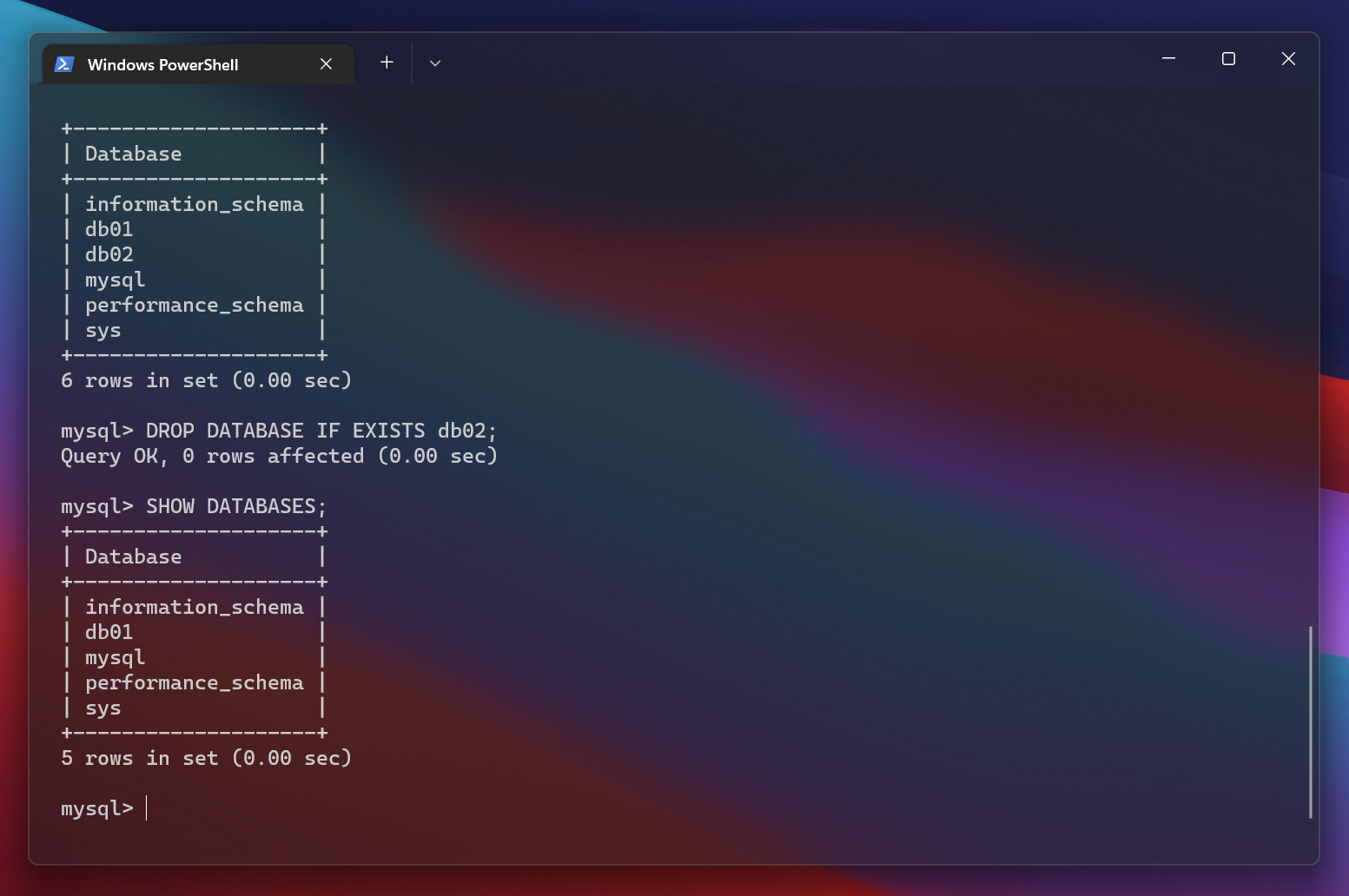Click the 'Query OK, 0 rows affected' message
The height and width of the screenshot is (896, 1349).
[x=279, y=455]
